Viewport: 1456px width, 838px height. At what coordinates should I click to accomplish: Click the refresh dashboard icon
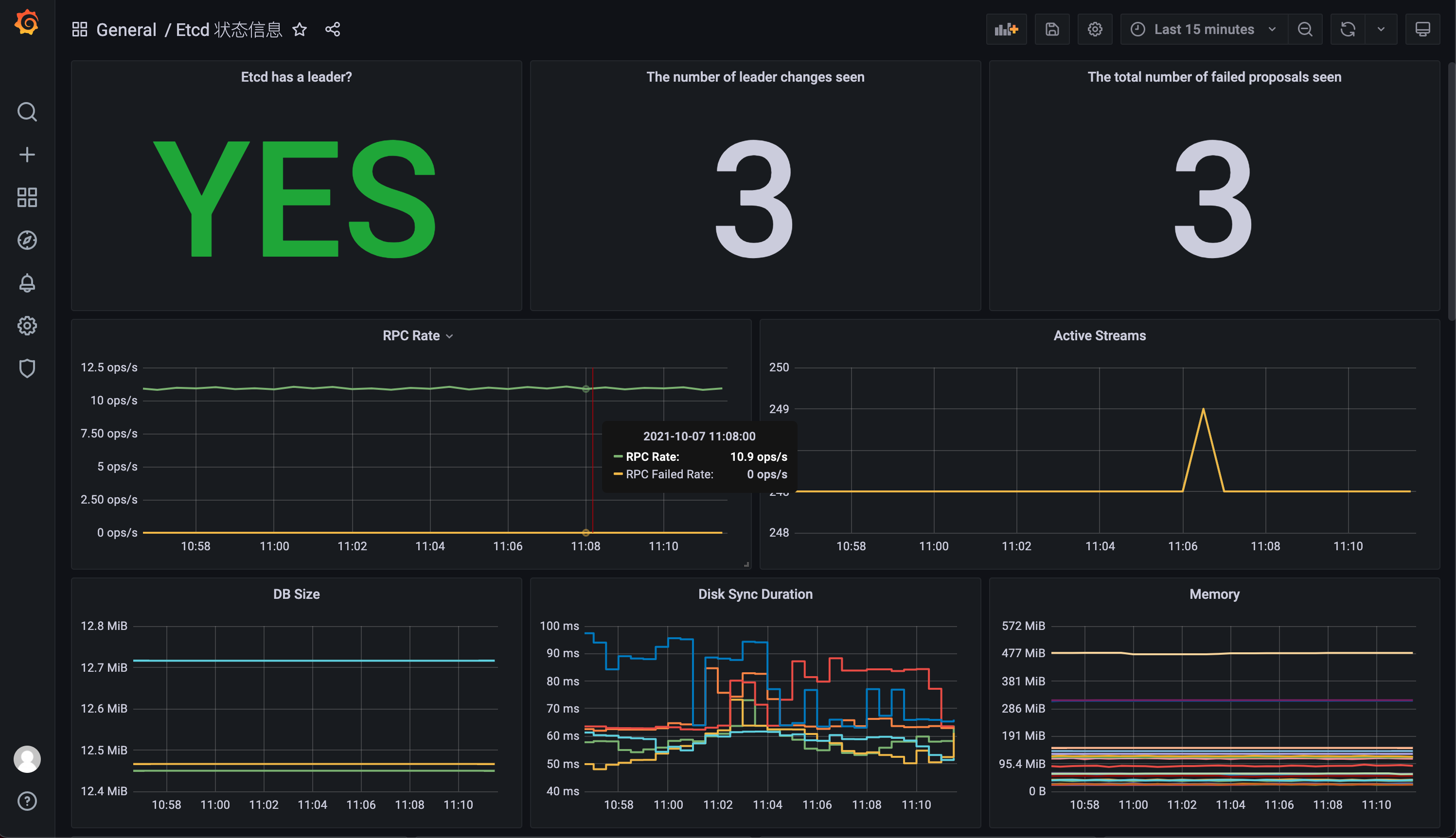[1348, 29]
